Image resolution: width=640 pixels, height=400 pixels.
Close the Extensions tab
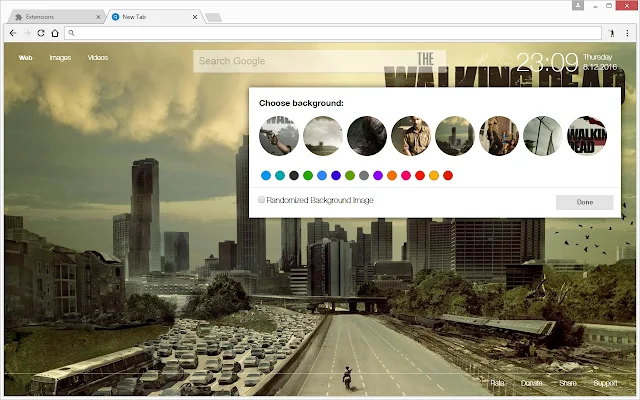point(98,17)
